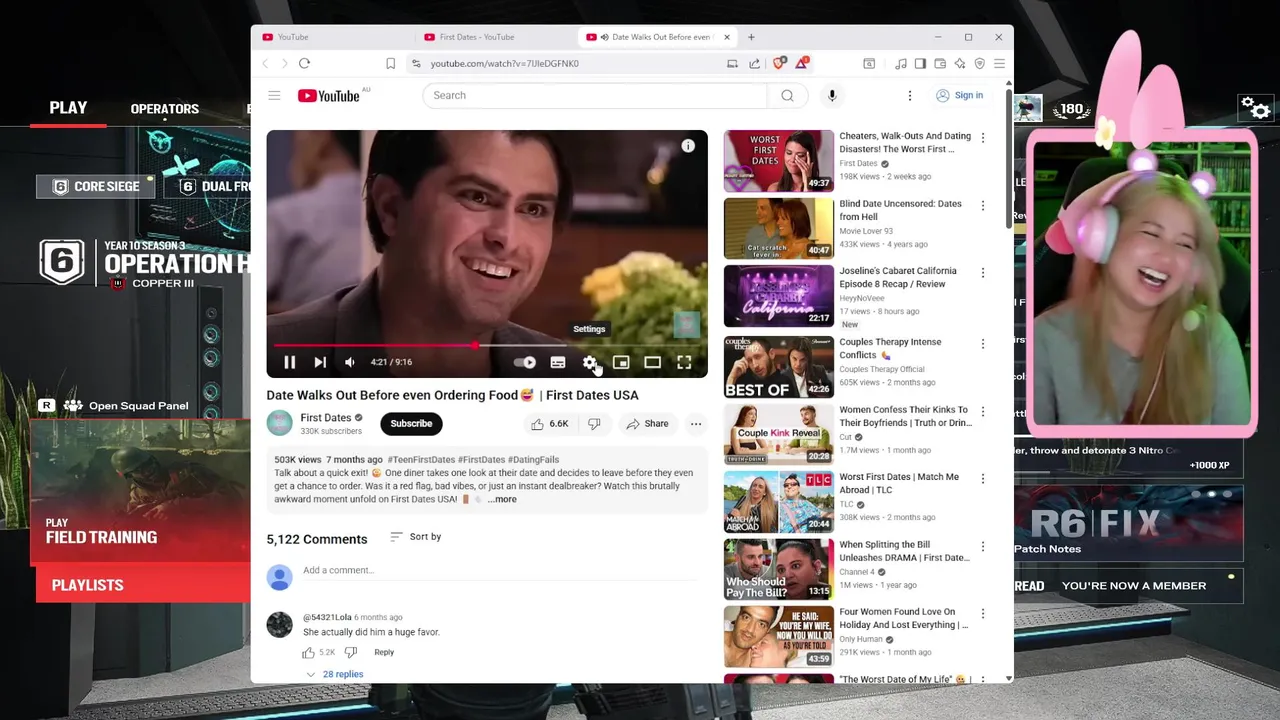Toggle the browser sidebar panel
Screen dimensions: 1280x720
pyautogui.click(x=920, y=63)
